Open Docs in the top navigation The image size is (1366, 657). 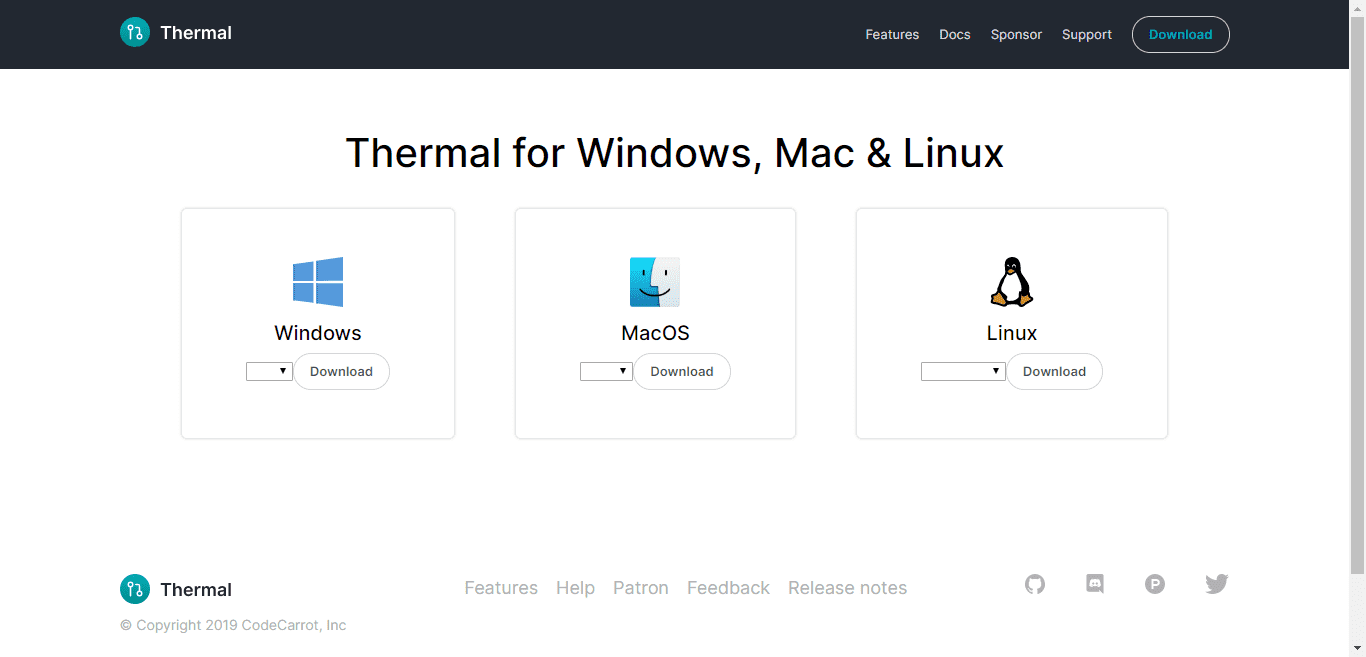[955, 34]
